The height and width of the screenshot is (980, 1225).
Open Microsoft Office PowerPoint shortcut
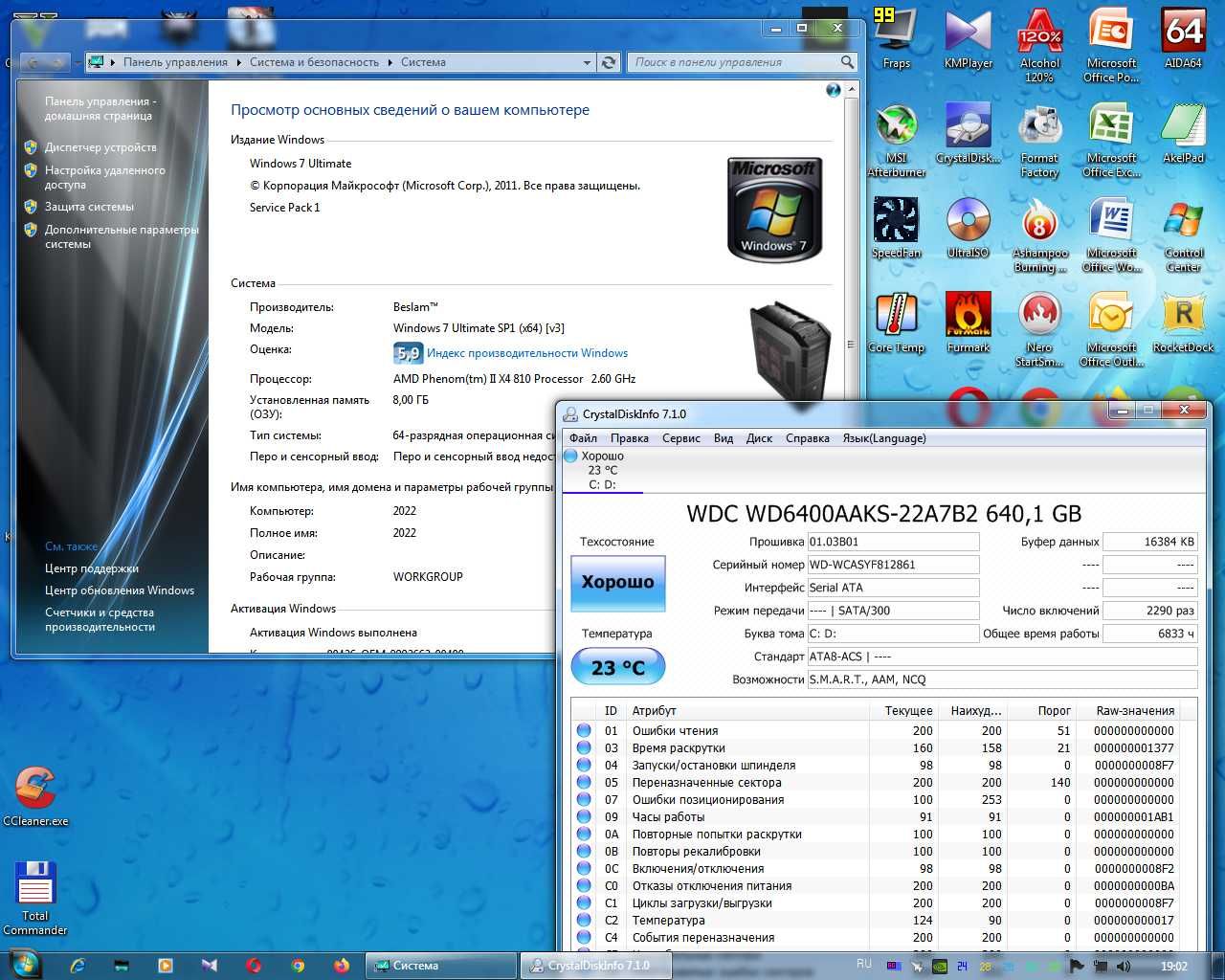(1111, 44)
